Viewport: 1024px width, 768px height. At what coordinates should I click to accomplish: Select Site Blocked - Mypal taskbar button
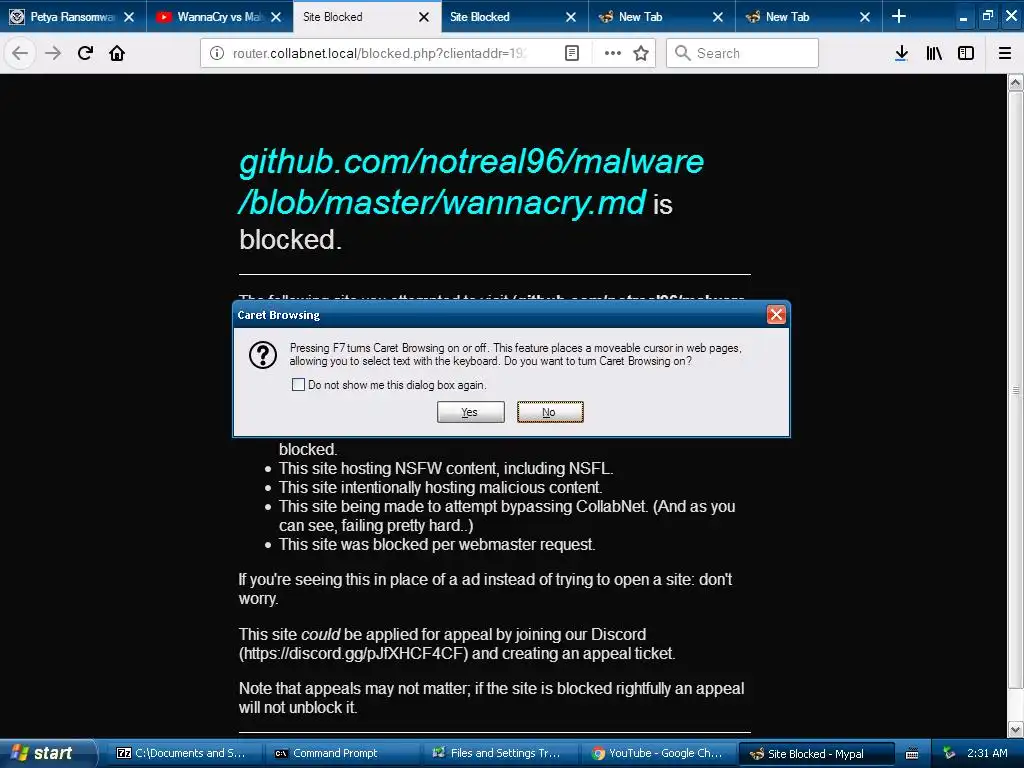(816, 753)
